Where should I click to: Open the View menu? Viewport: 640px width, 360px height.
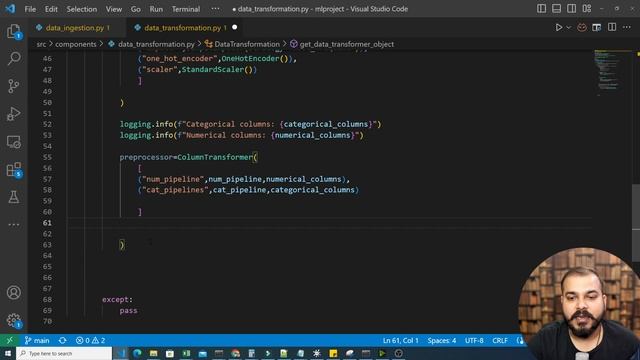tap(113, 9)
